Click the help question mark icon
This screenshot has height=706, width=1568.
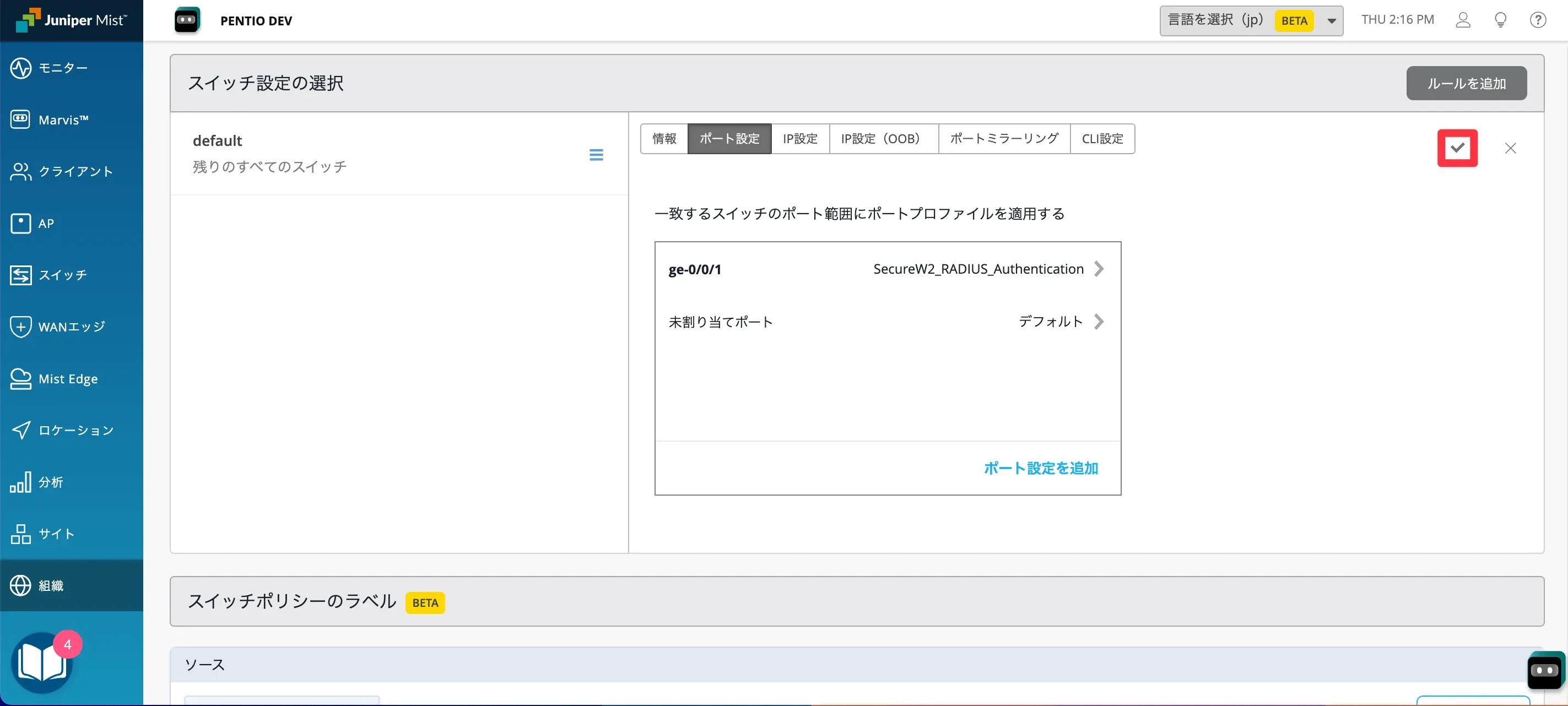pyautogui.click(x=1538, y=20)
